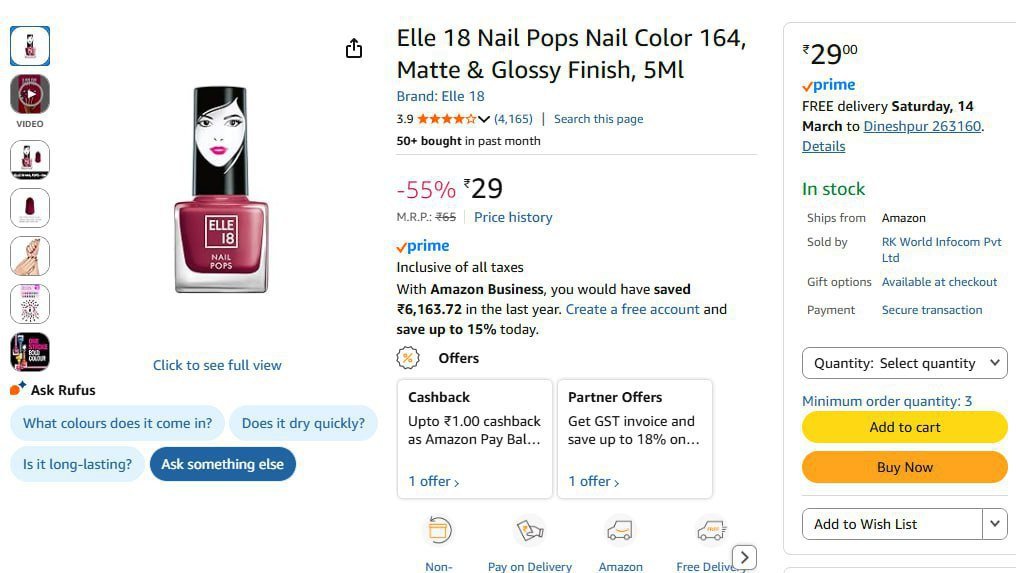Click the share icon above product image
Viewport: 1016px width, 573px height.
[354, 48]
